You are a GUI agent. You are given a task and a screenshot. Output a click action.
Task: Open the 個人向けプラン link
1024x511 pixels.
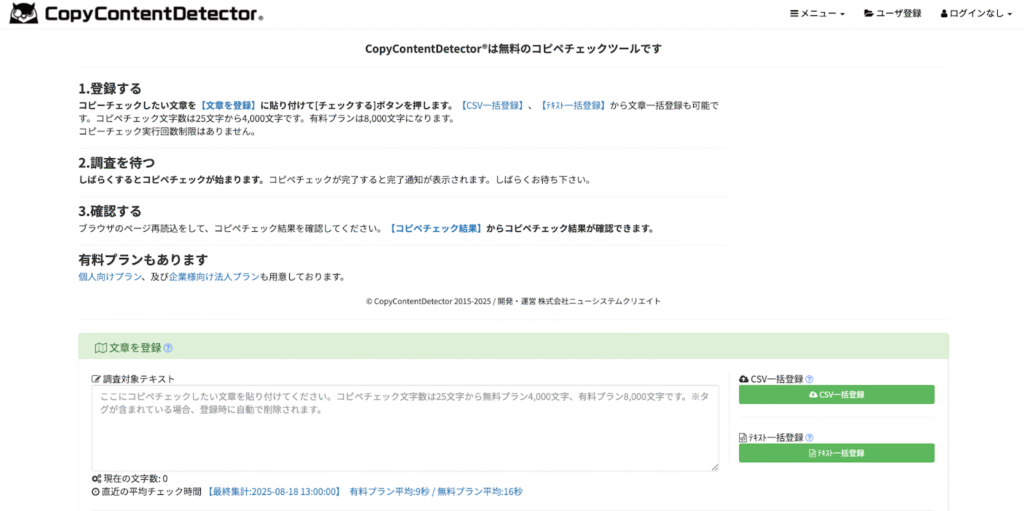tap(110, 276)
